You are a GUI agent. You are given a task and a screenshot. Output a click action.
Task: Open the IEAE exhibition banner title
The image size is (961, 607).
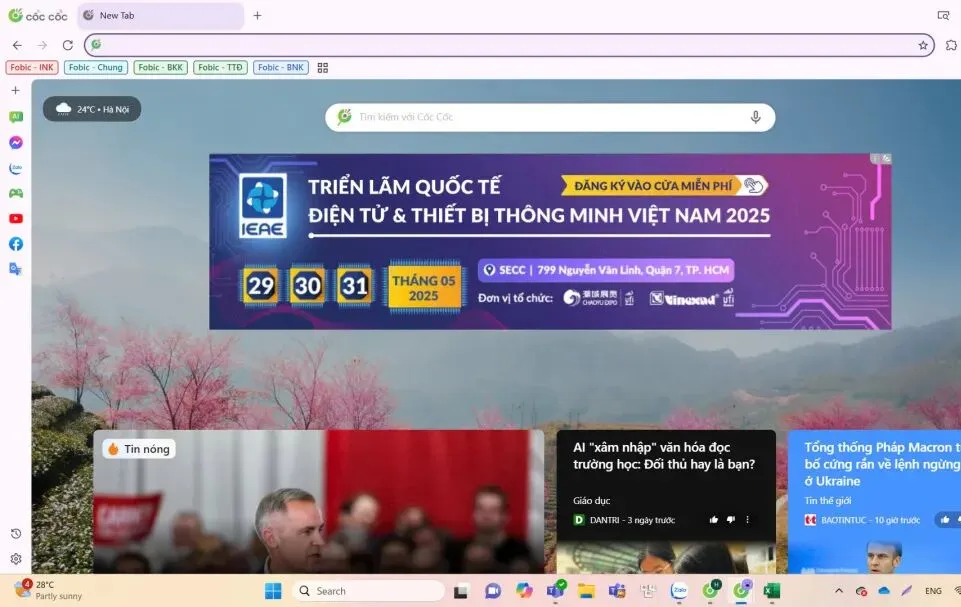coord(539,201)
